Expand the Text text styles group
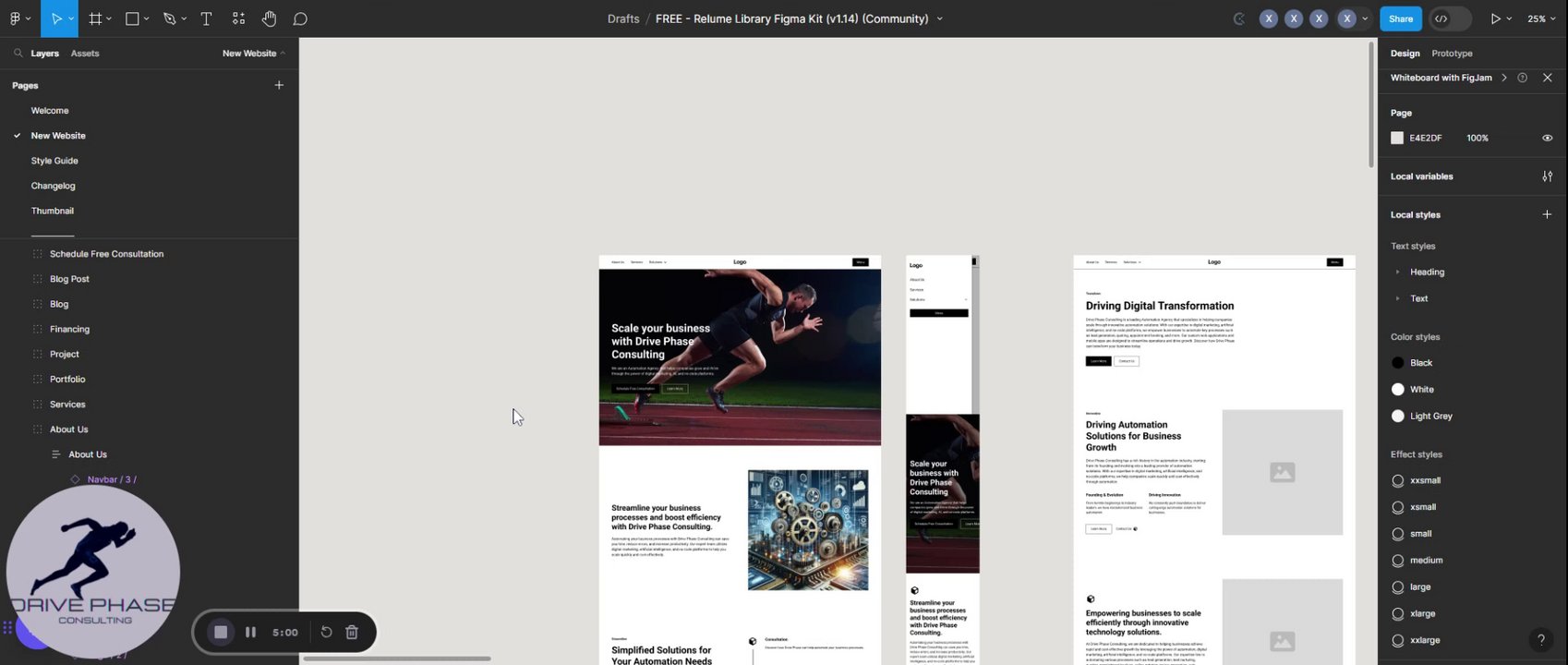 coord(1397,299)
